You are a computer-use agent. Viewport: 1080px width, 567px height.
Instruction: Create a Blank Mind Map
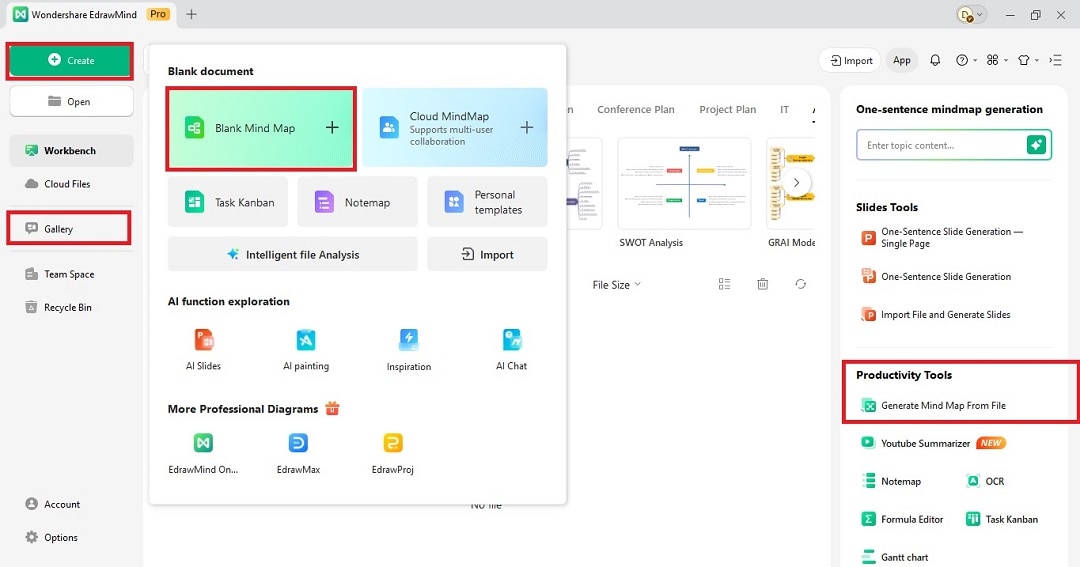pyautogui.click(x=261, y=128)
